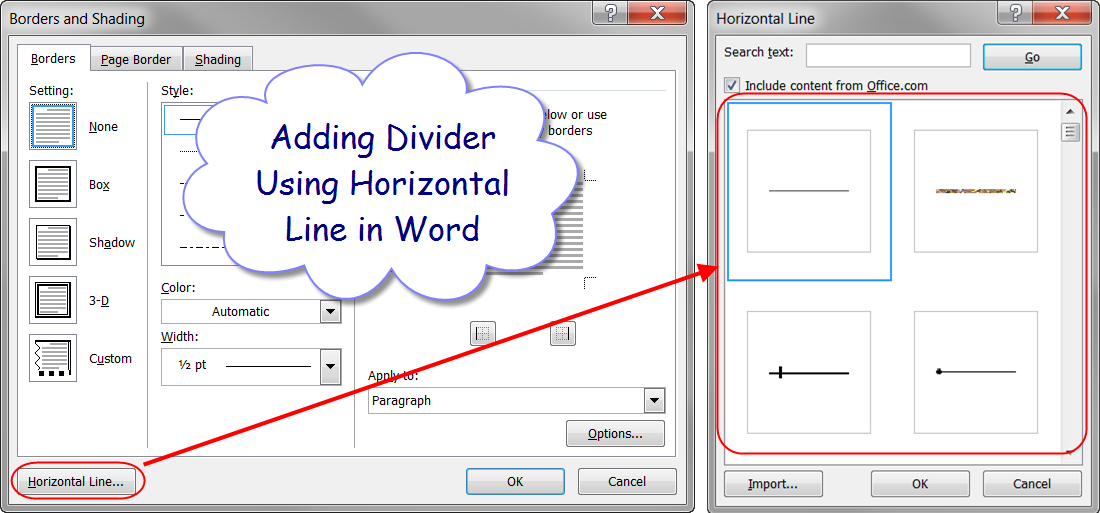The height and width of the screenshot is (513, 1100).
Task: Click the Horizontal Line... button
Action: click(77, 482)
